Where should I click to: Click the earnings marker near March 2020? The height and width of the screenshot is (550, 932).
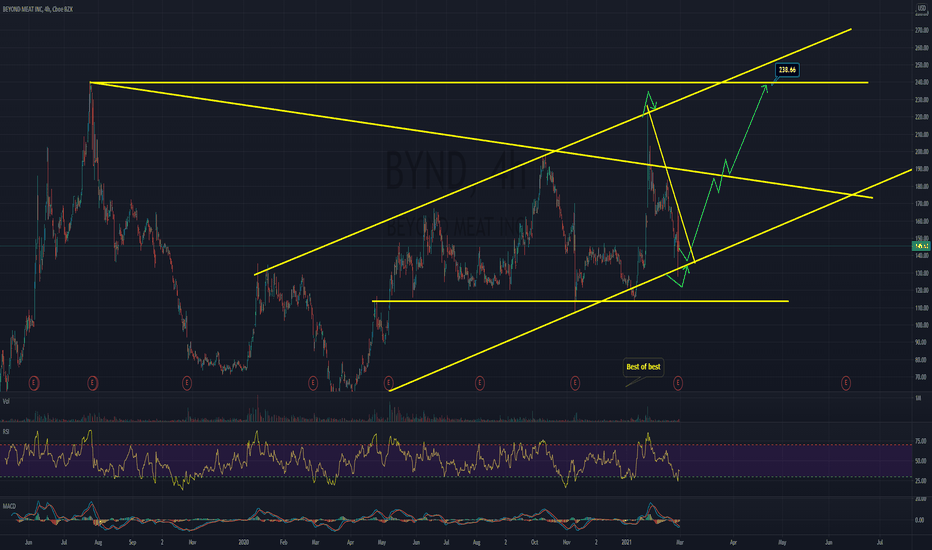tap(313, 384)
